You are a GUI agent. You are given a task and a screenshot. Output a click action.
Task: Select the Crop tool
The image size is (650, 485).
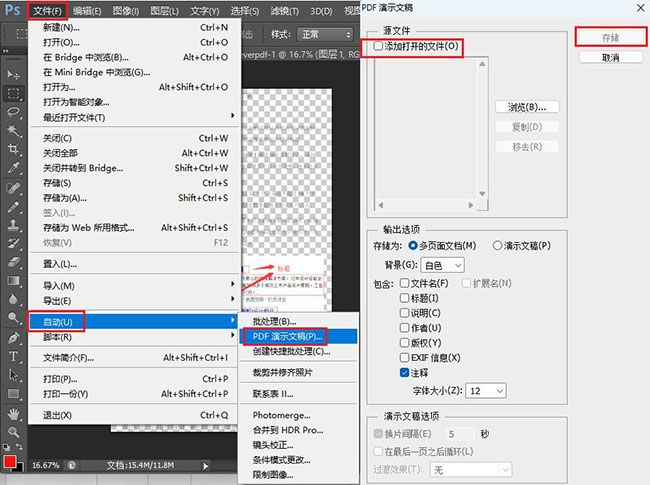pos(13,149)
